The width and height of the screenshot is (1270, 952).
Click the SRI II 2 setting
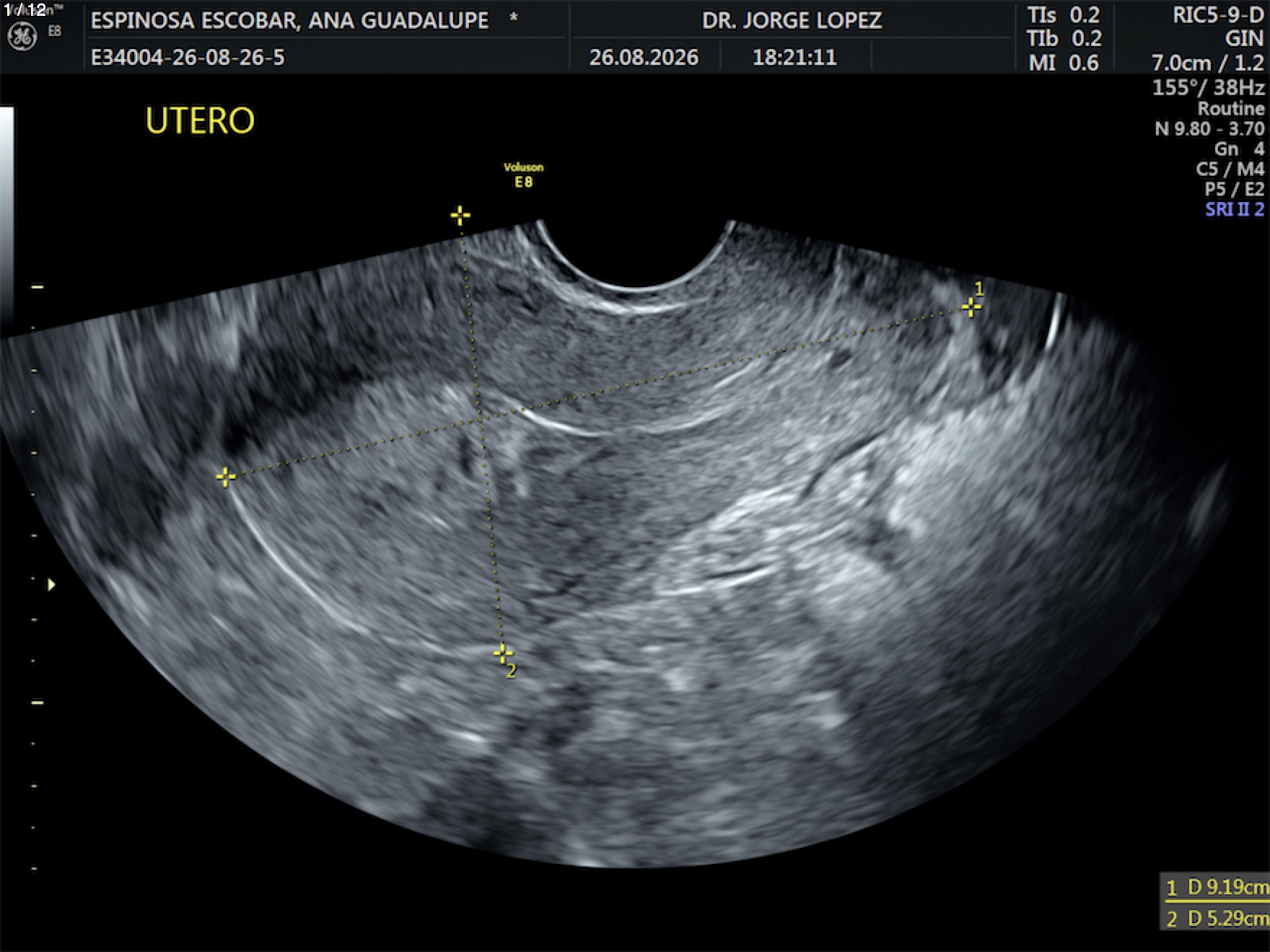point(1235,209)
